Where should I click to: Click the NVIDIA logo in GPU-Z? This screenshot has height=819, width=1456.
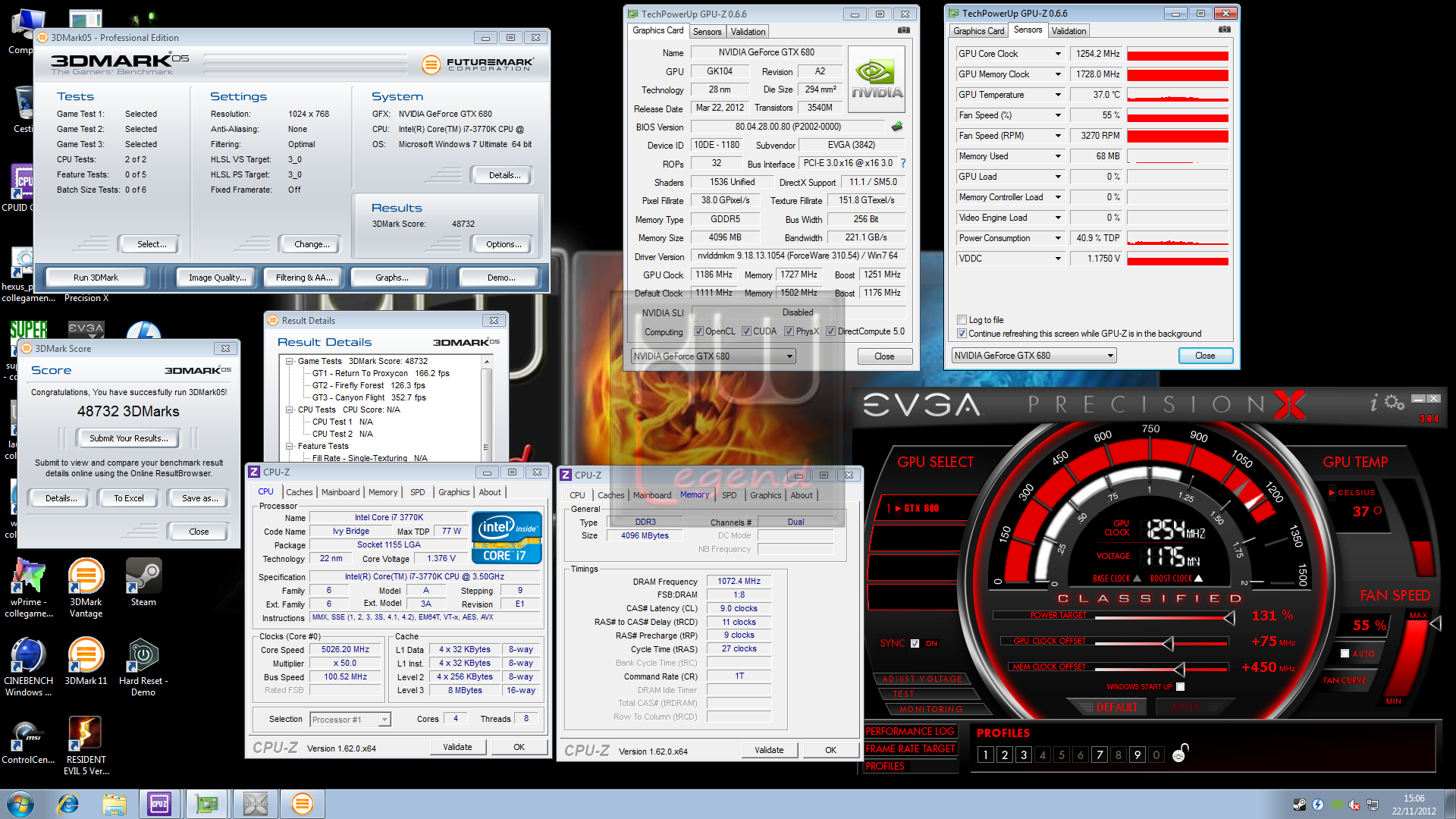click(877, 79)
